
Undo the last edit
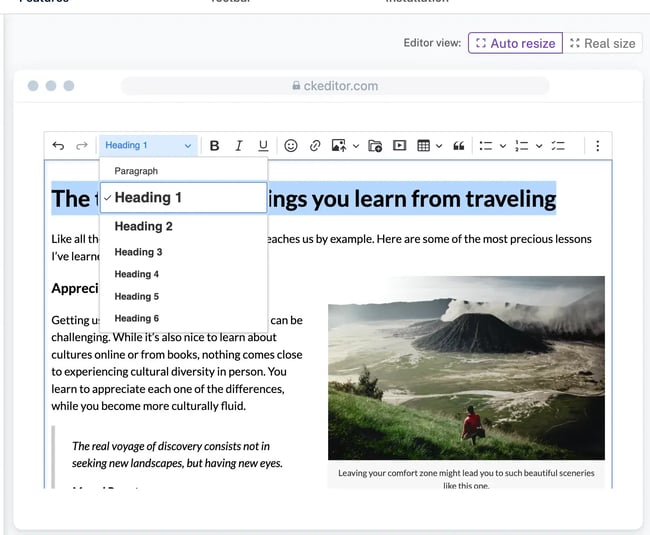coord(58,145)
